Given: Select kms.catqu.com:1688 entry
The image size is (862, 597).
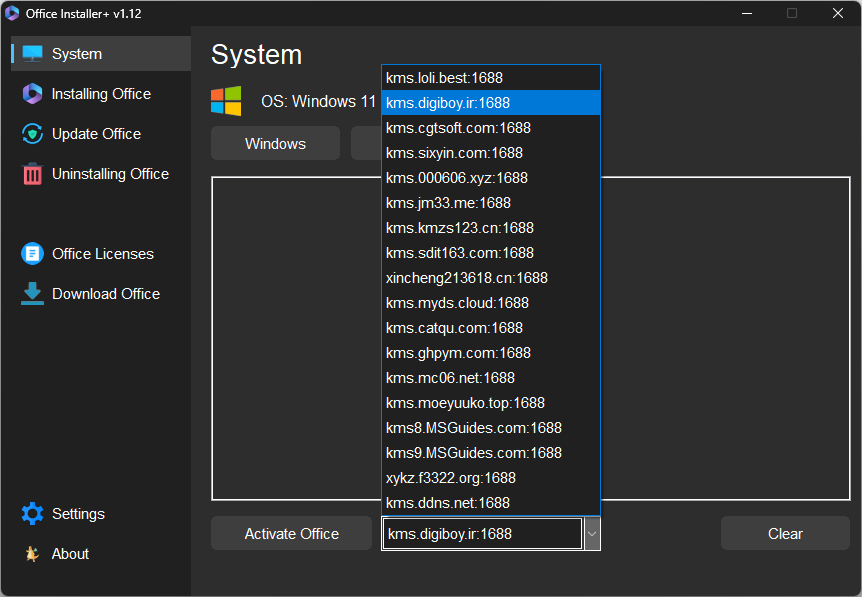Looking at the screenshot, I should click(491, 328).
